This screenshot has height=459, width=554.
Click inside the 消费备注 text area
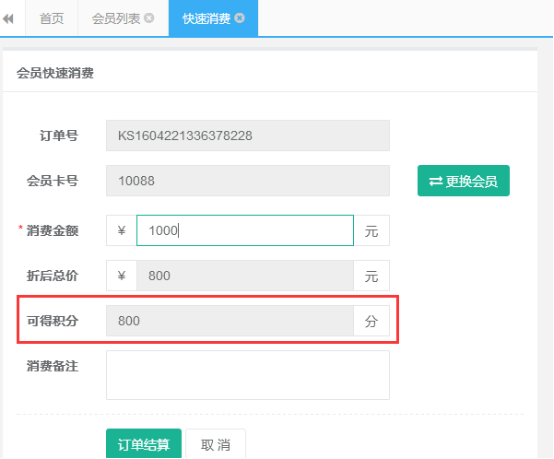tap(248, 375)
